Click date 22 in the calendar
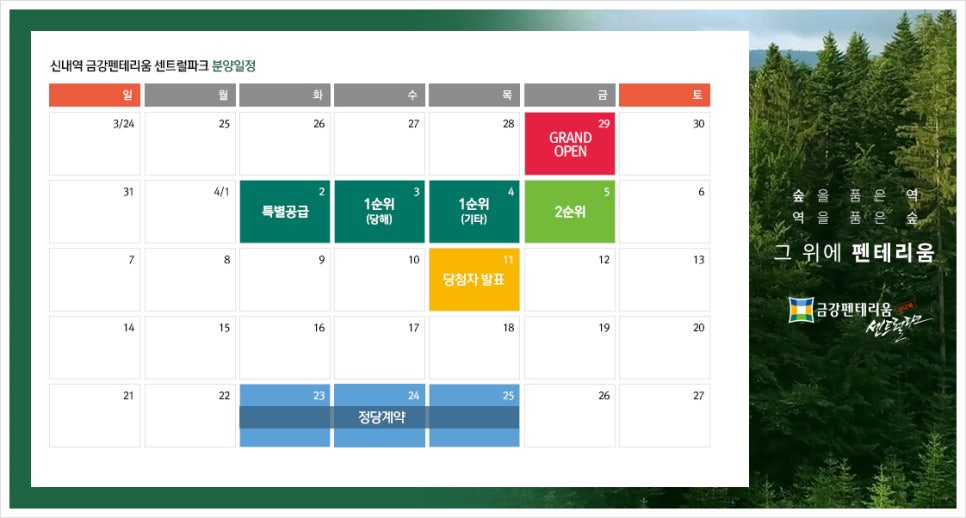The image size is (966, 518). [x=190, y=416]
